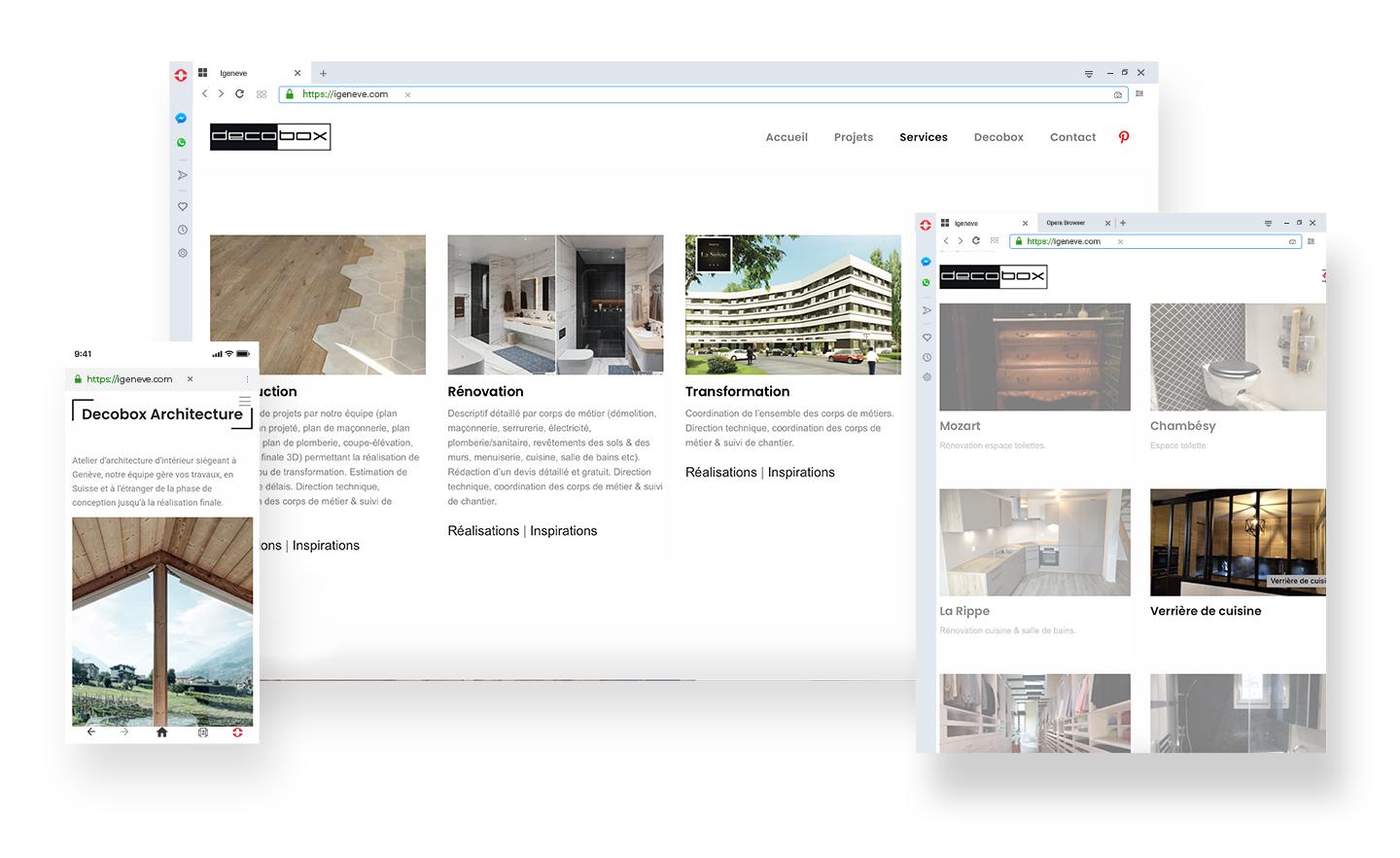Open the Services menu item
This screenshot has width=1400, height=858.
click(x=924, y=137)
